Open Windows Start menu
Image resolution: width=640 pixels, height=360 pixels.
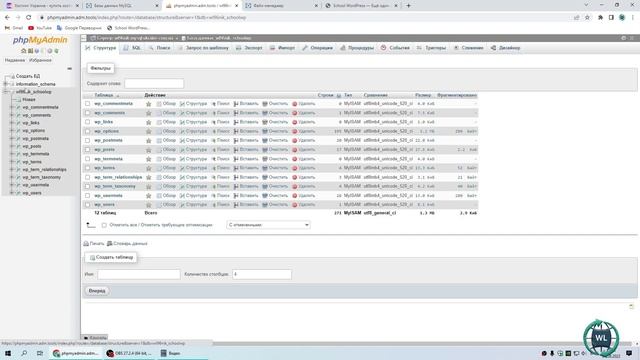(8, 353)
